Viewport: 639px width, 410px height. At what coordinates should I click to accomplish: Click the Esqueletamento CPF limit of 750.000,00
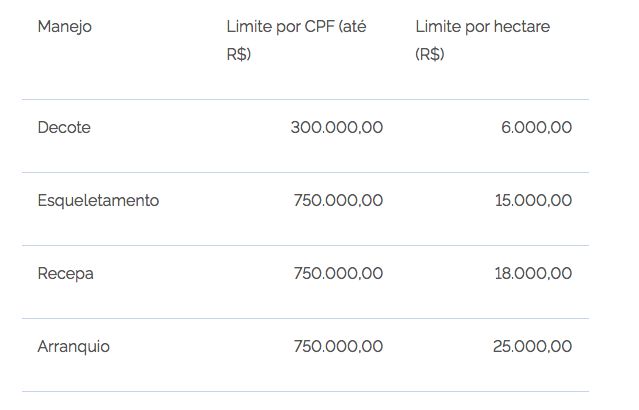point(338,201)
